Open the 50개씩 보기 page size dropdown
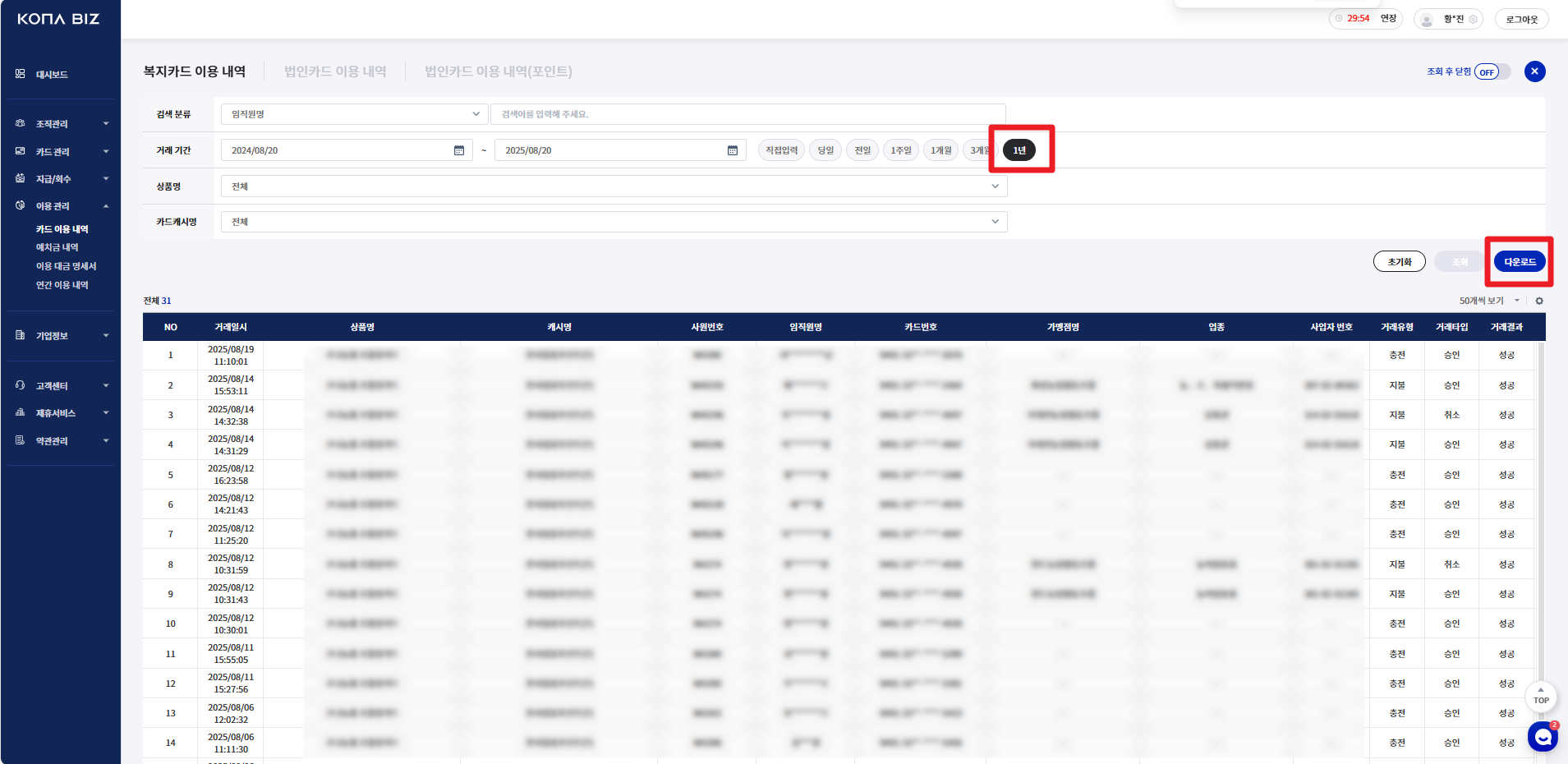This screenshot has width=1568, height=764. [1489, 301]
